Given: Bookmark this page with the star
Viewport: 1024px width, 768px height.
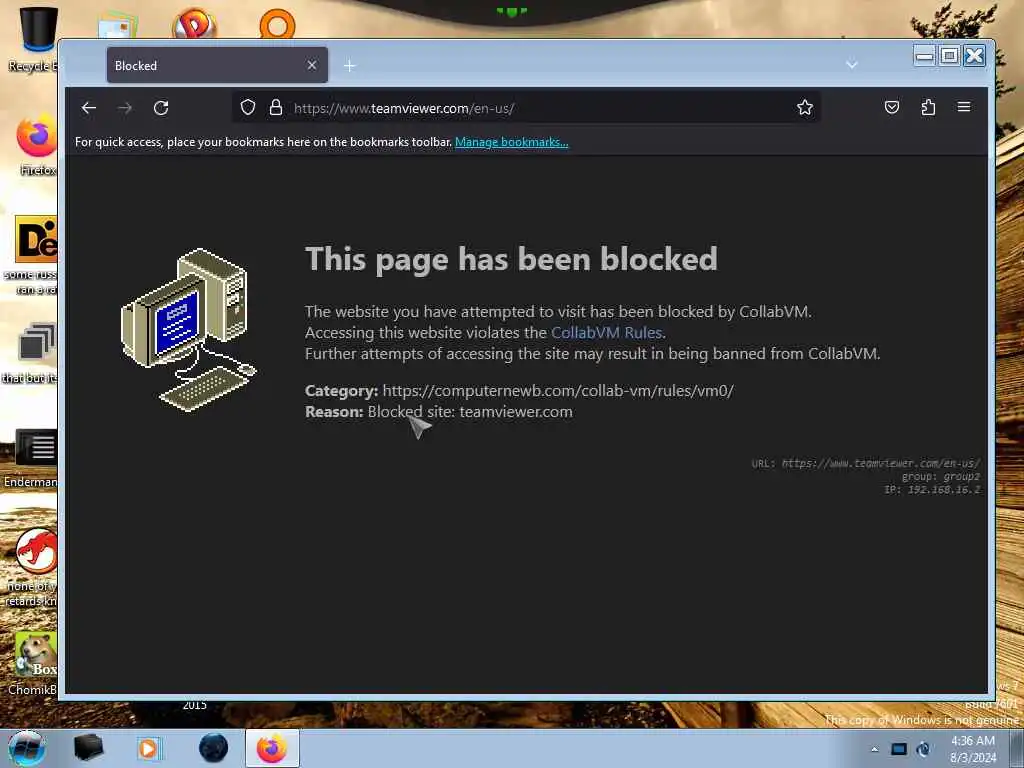Looking at the screenshot, I should [x=805, y=107].
